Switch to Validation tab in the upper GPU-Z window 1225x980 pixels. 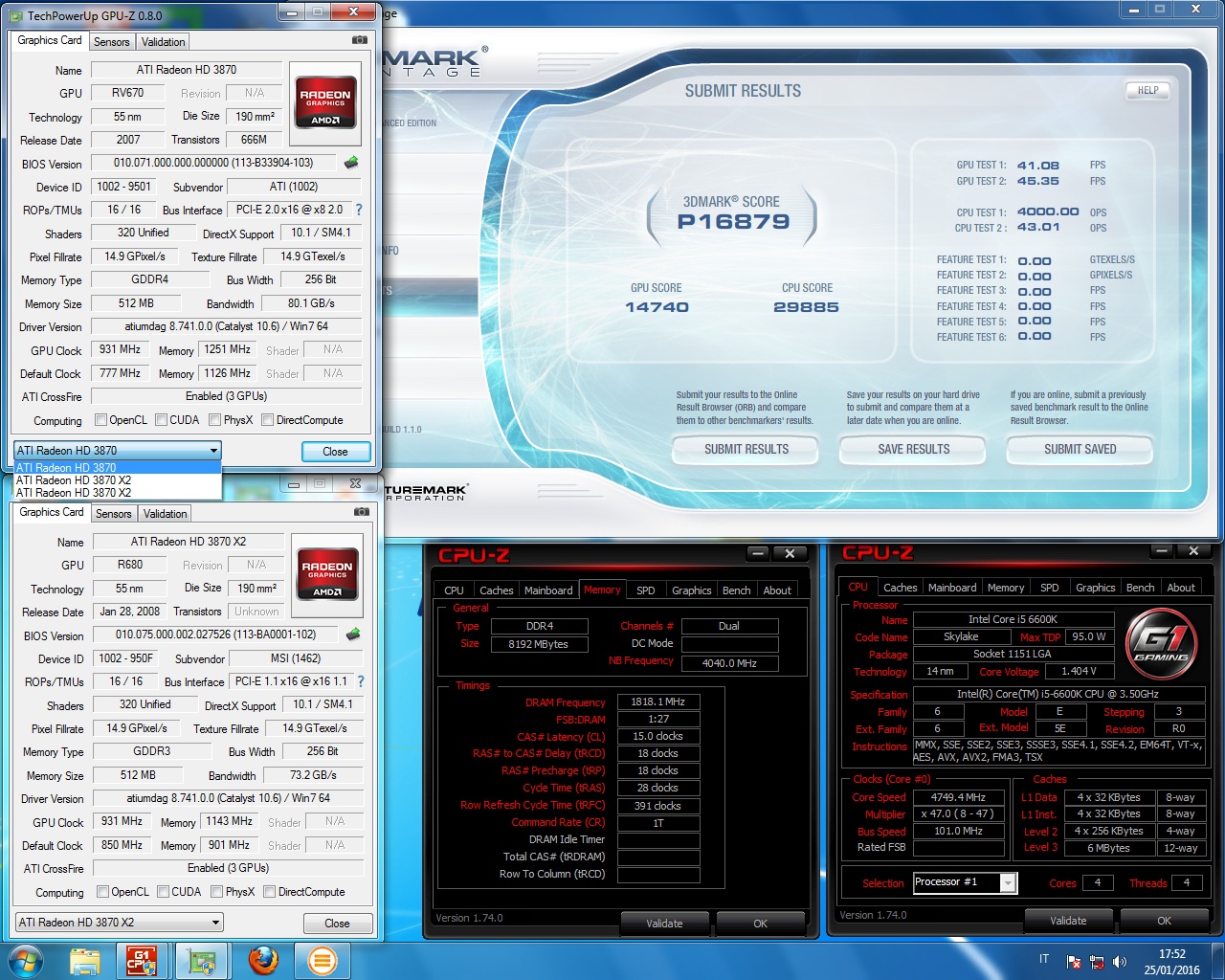click(x=163, y=42)
